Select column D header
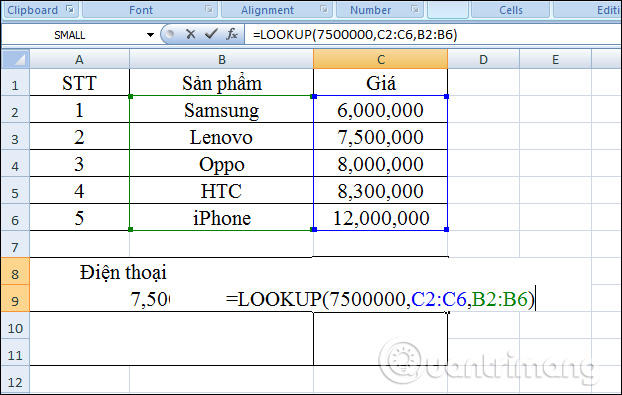This screenshot has height=395, width=622. point(483,59)
